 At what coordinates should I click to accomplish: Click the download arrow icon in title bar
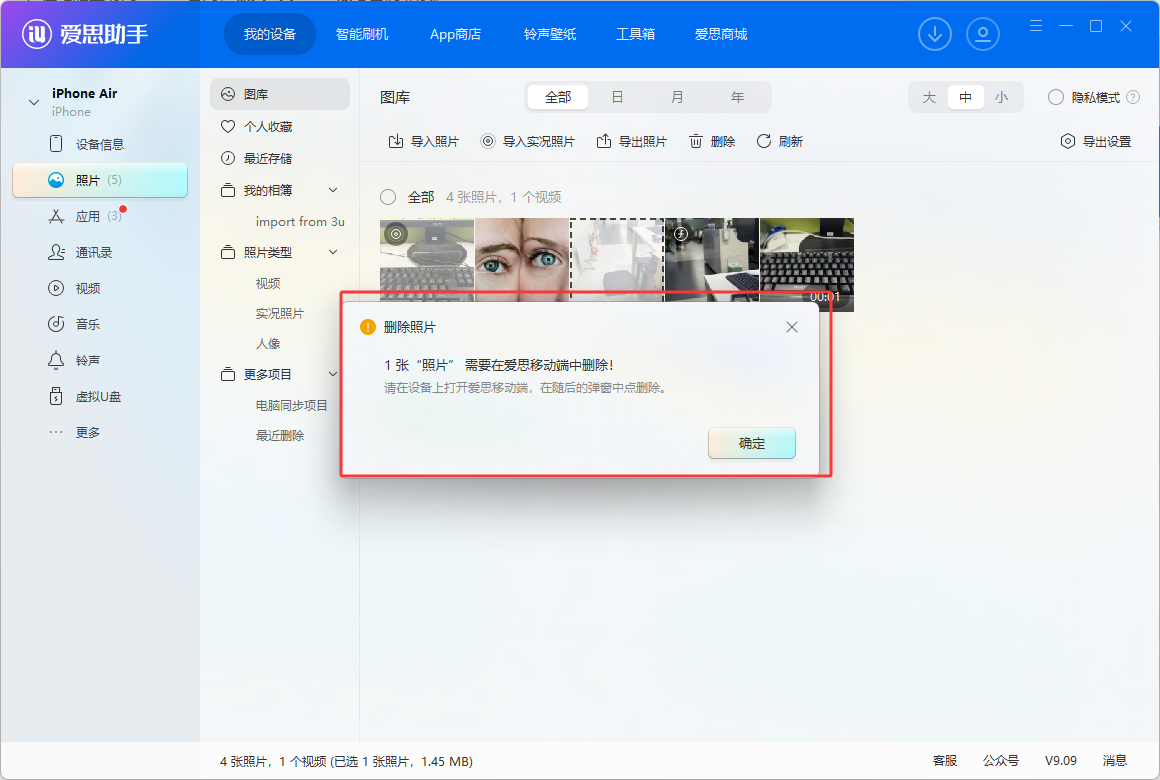coord(935,33)
